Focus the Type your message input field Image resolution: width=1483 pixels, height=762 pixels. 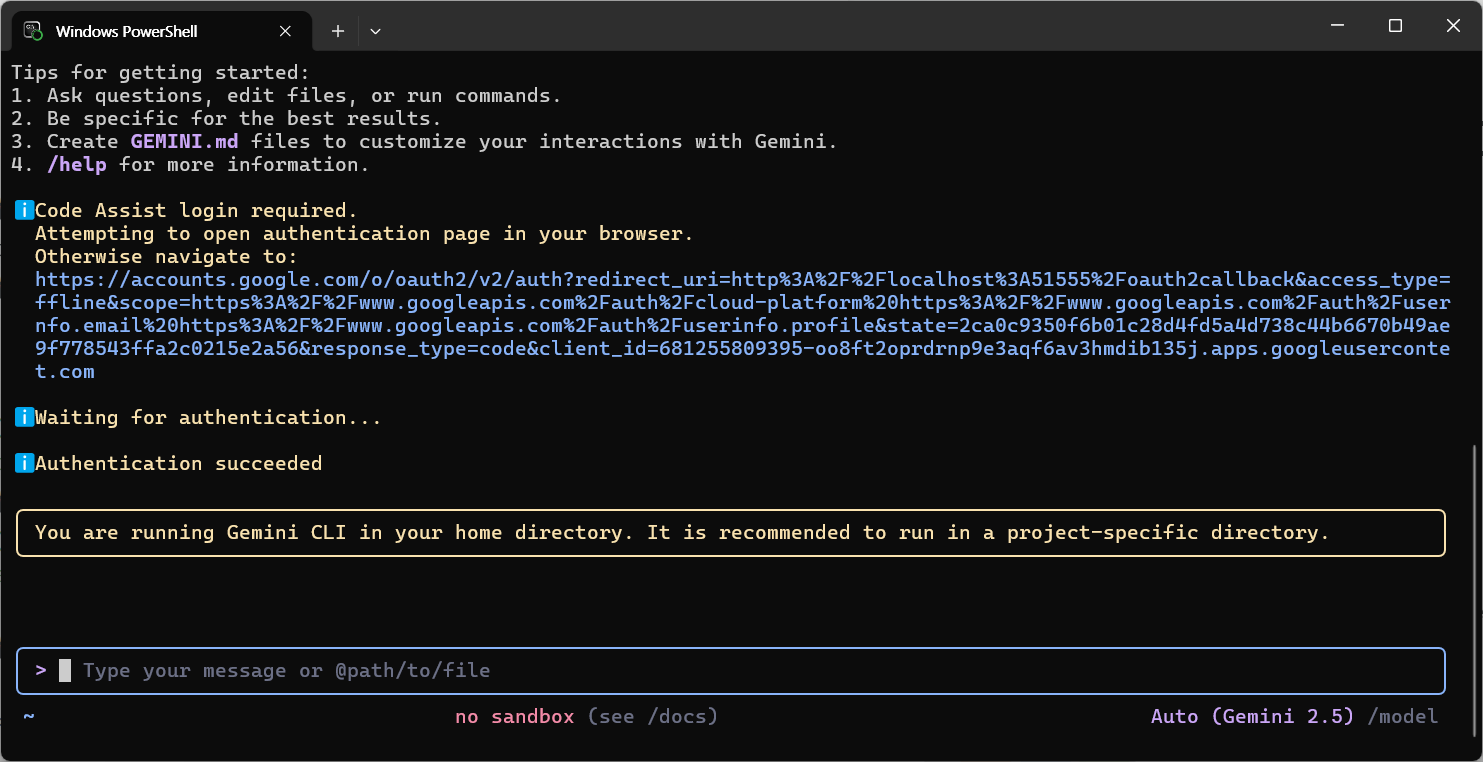700,671
